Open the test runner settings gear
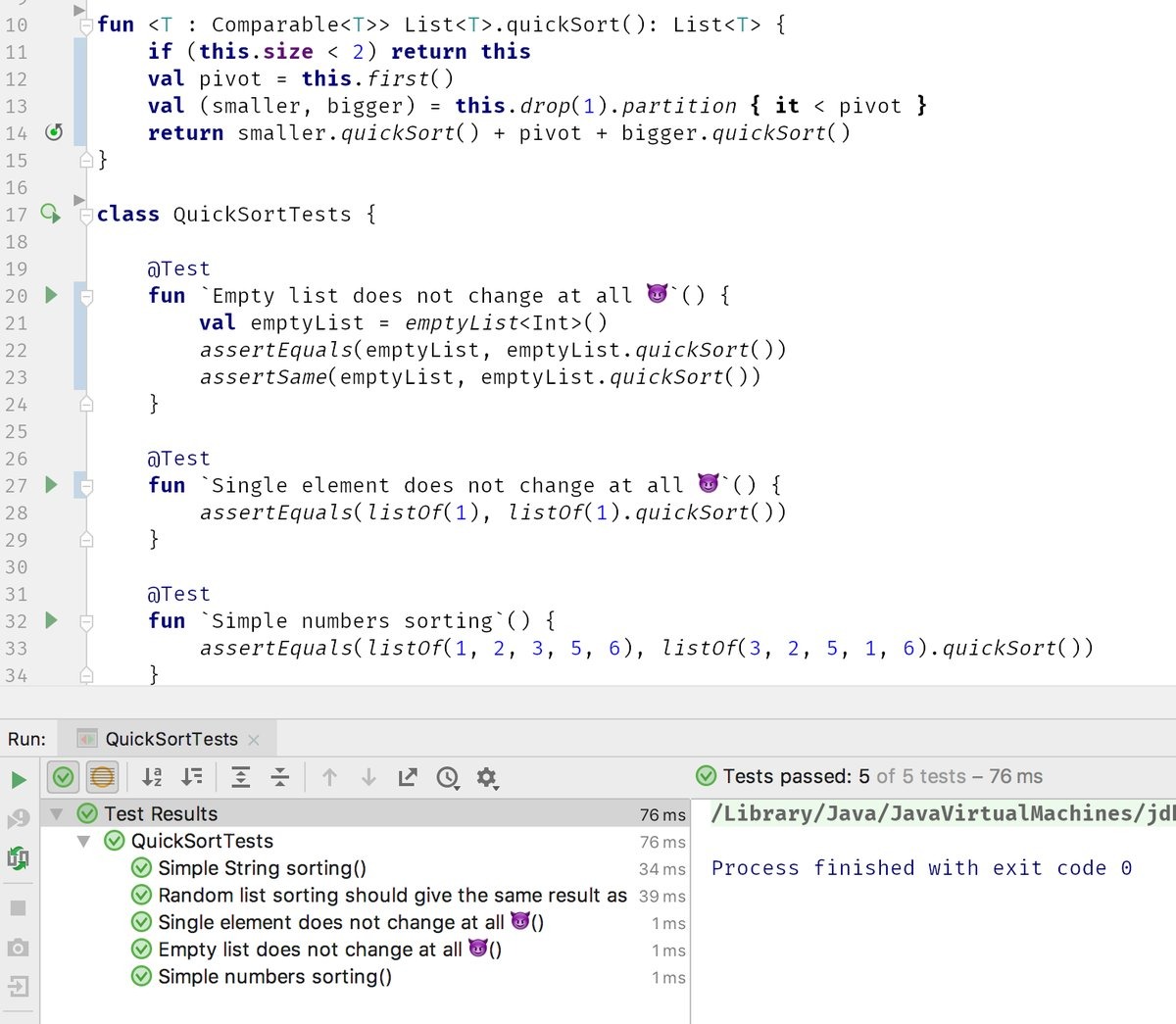Viewport: 1176px width, 1024px height. pyautogui.click(x=486, y=778)
